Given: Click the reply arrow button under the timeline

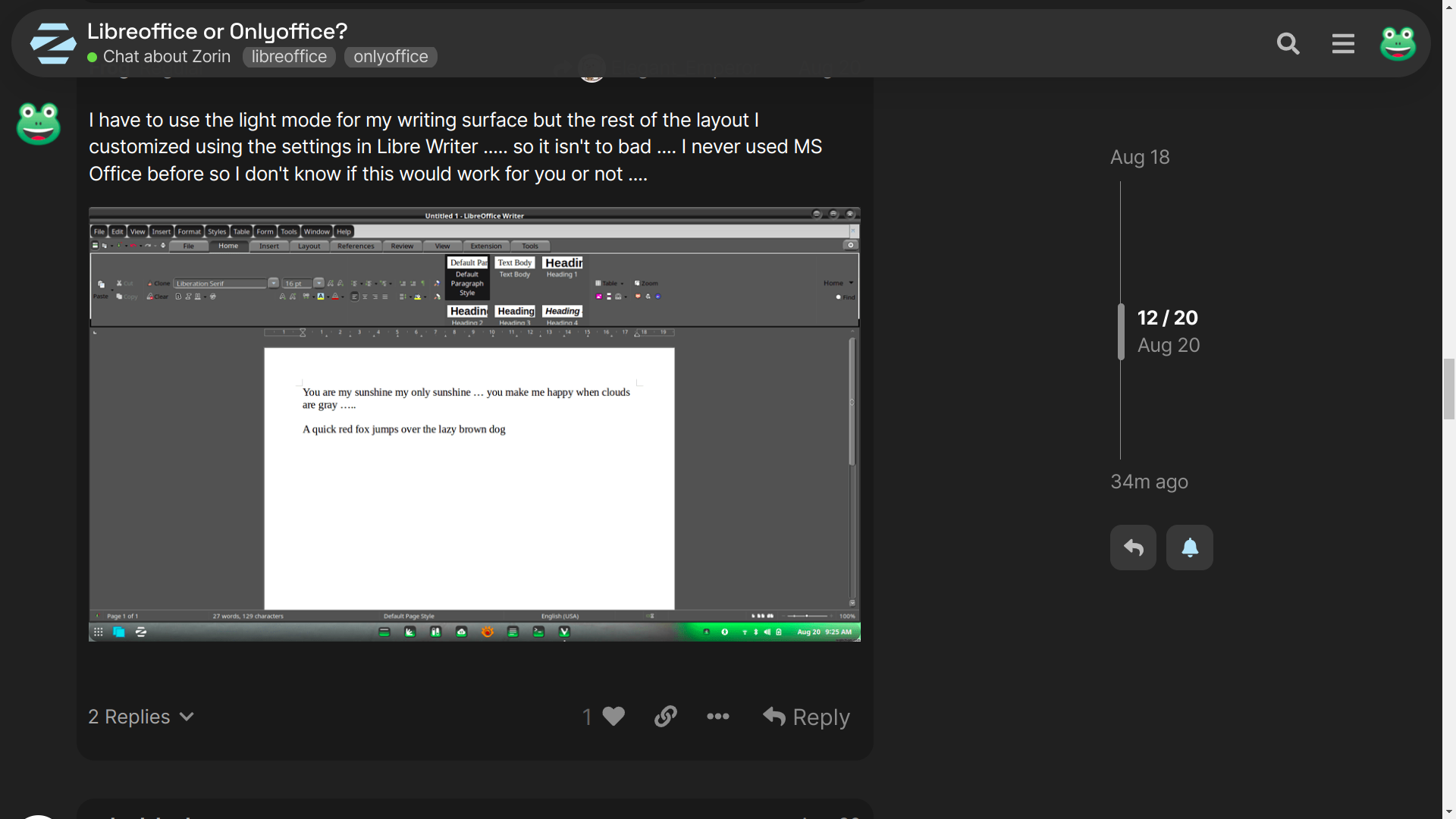Looking at the screenshot, I should pyautogui.click(x=1133, y=548).
